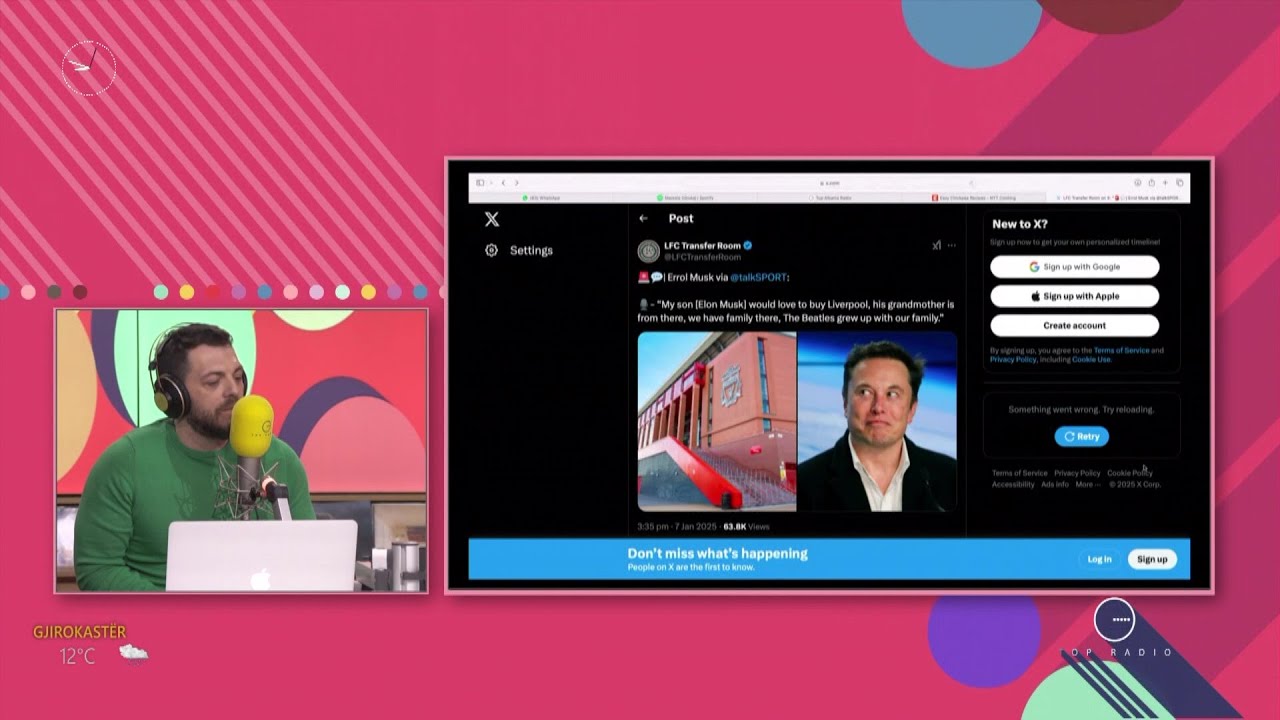The width and height of the screenshot is (1280, 720).
Task: Open the @LFCTransferRoom handle
Action: click(702, 257)
